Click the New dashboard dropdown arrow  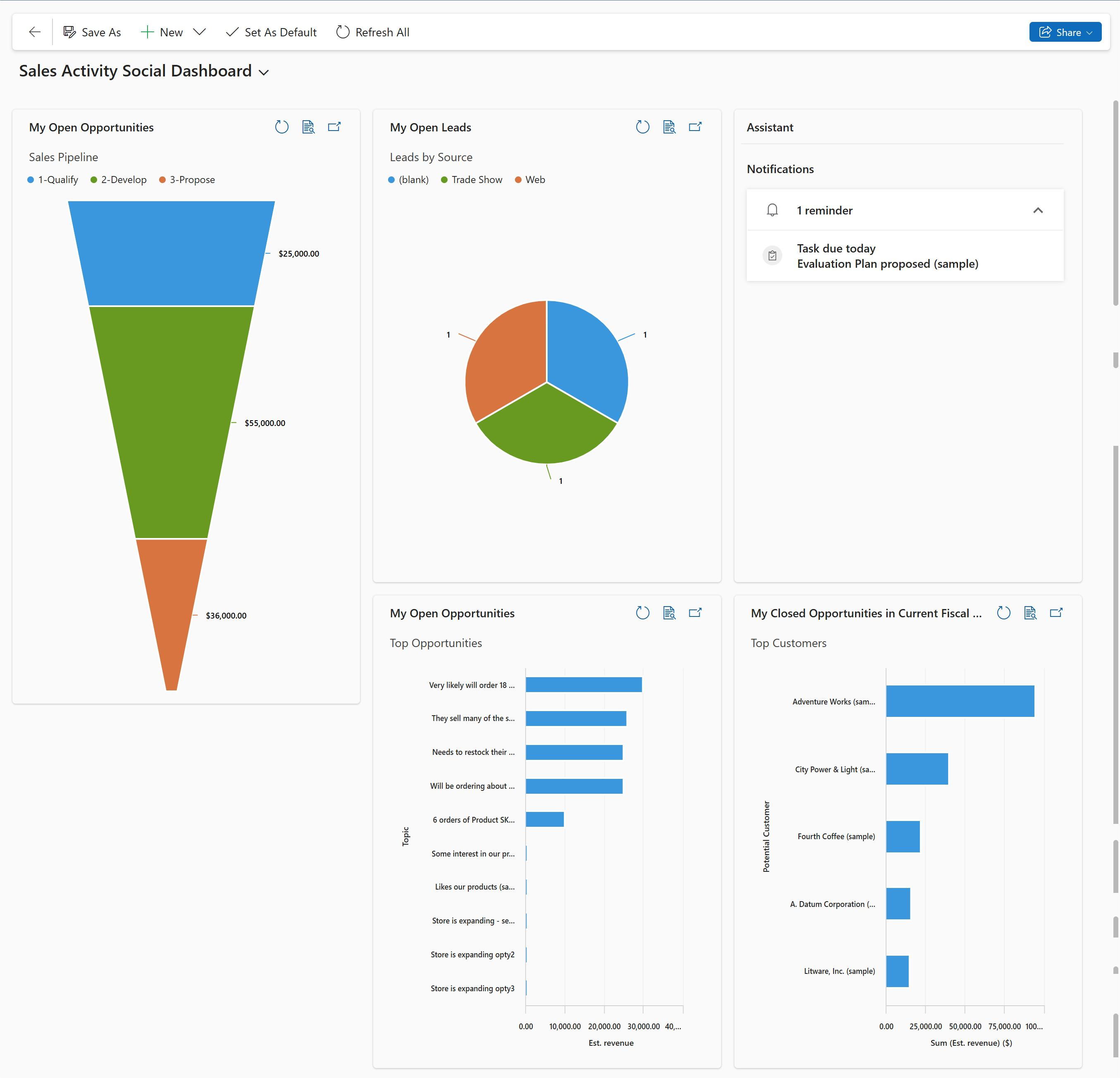(x=200, y=32)
